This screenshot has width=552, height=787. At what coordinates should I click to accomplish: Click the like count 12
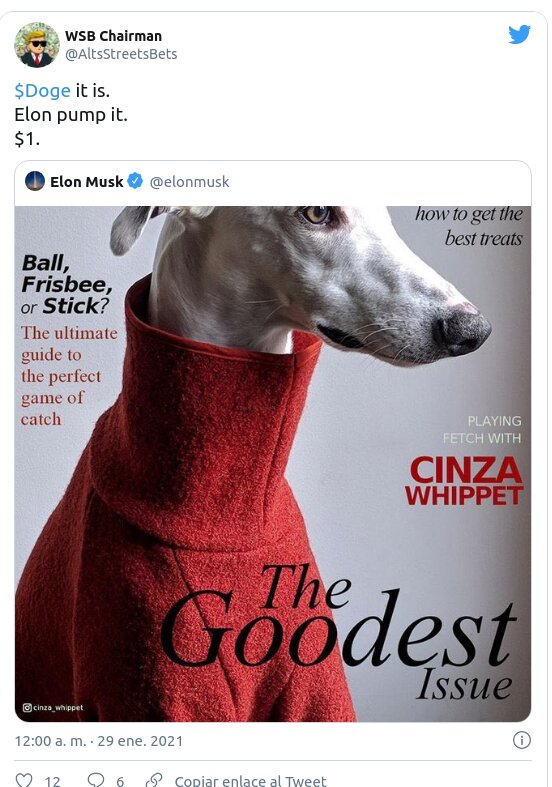click(52, 781)
